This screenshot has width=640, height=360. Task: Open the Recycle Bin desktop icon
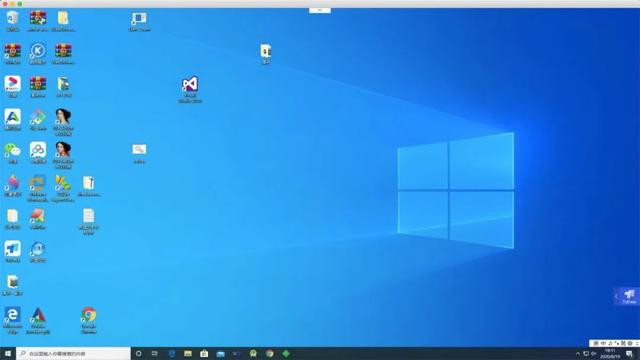coord(13,21)
